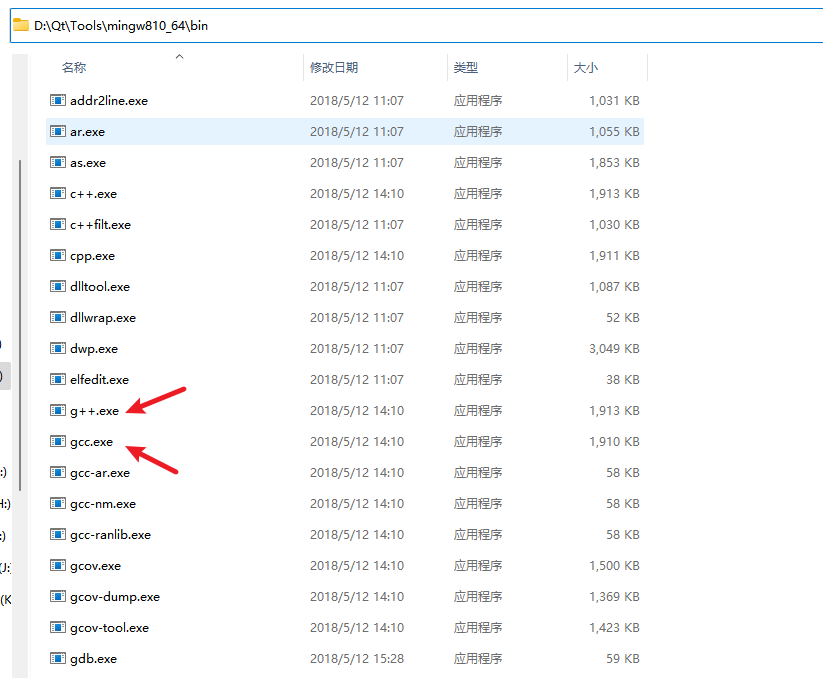This screenshot has width=823, height=679.
Task: Click the gcc.exe application icon
Action: click(57, 441)
